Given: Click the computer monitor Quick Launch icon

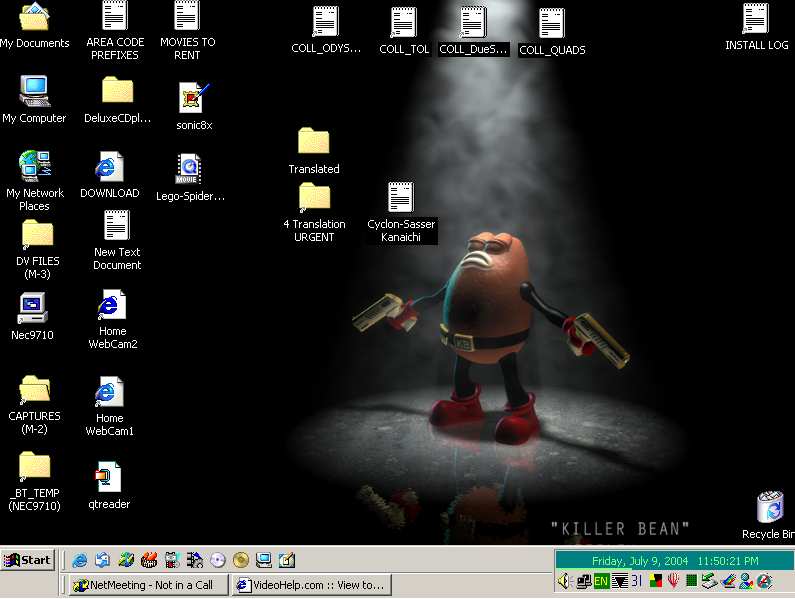Looking at the screenshot, I should (x=264, y=560).
